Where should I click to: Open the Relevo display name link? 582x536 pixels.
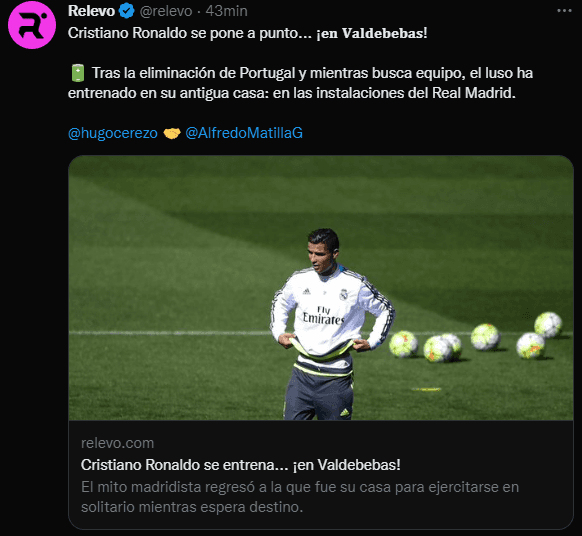coord(91,11)
